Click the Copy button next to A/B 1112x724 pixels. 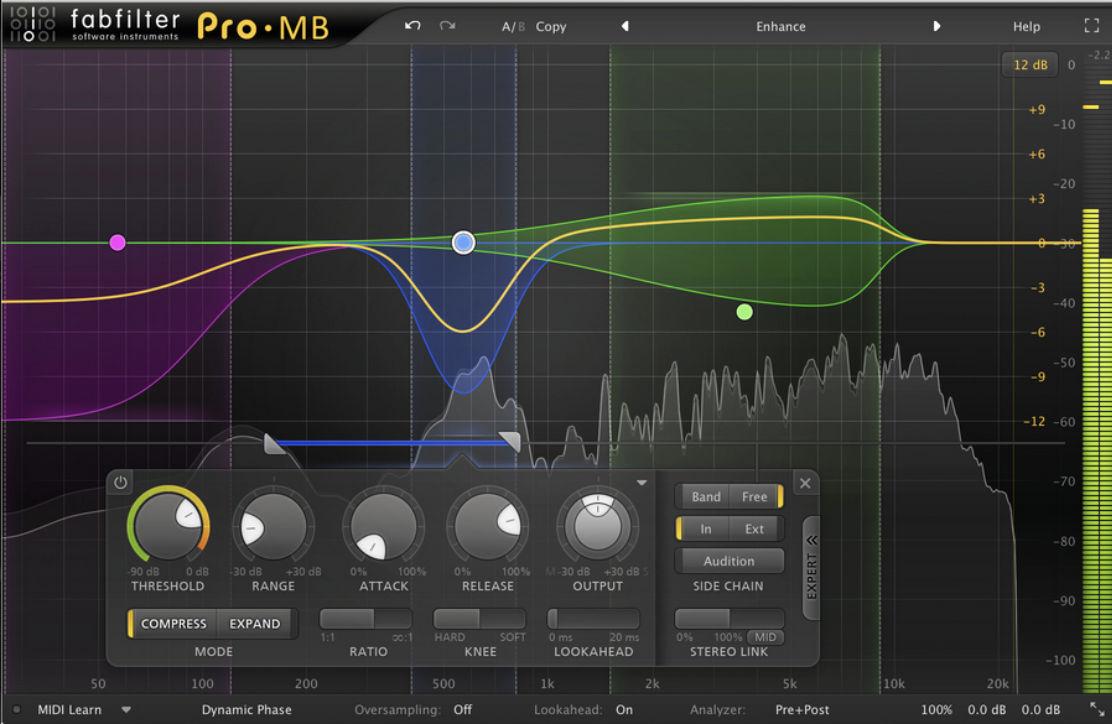coord(551,26)
